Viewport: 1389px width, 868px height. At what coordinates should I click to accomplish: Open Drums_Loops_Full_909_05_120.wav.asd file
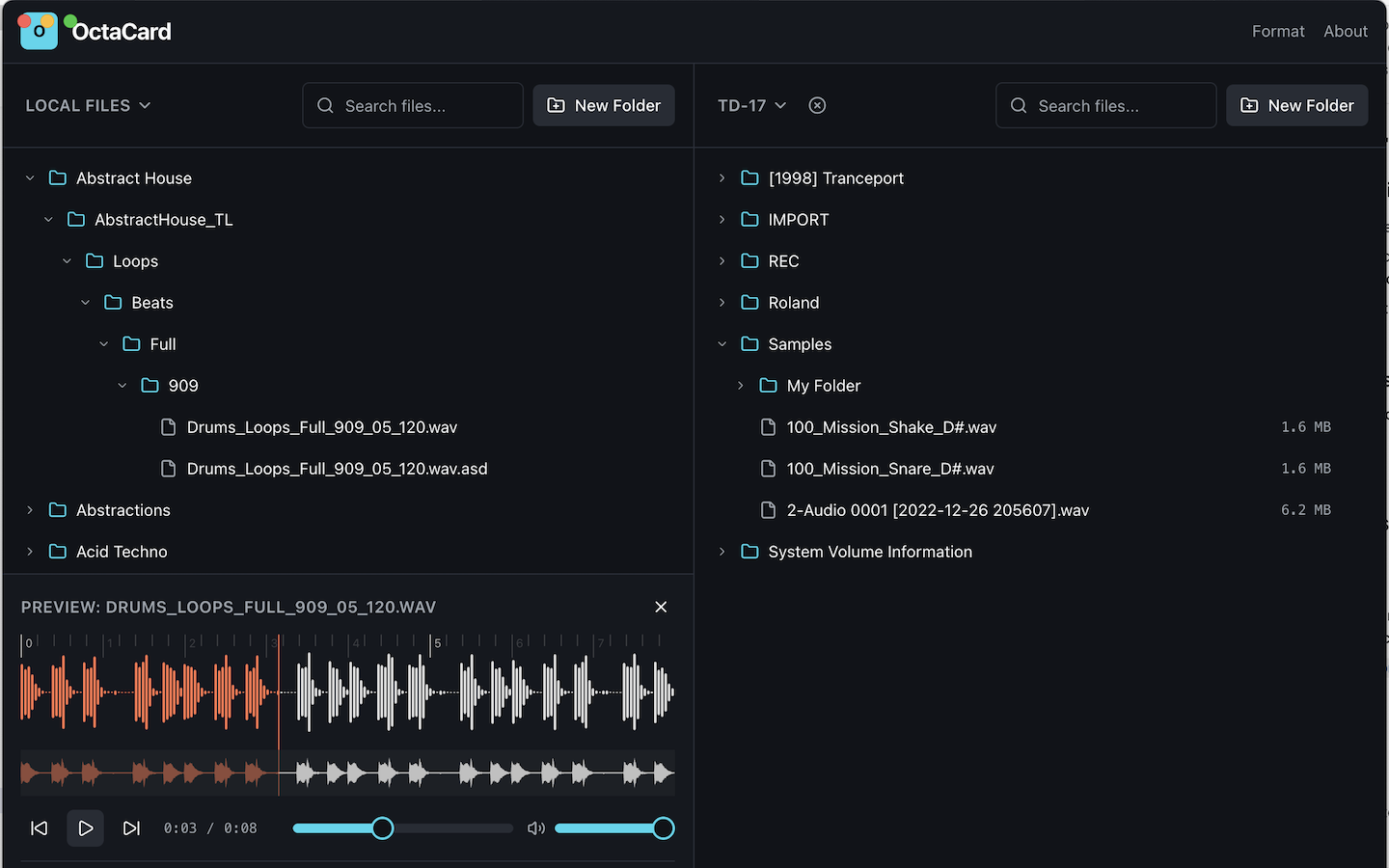pyautogui.click(x=337, y=469)
